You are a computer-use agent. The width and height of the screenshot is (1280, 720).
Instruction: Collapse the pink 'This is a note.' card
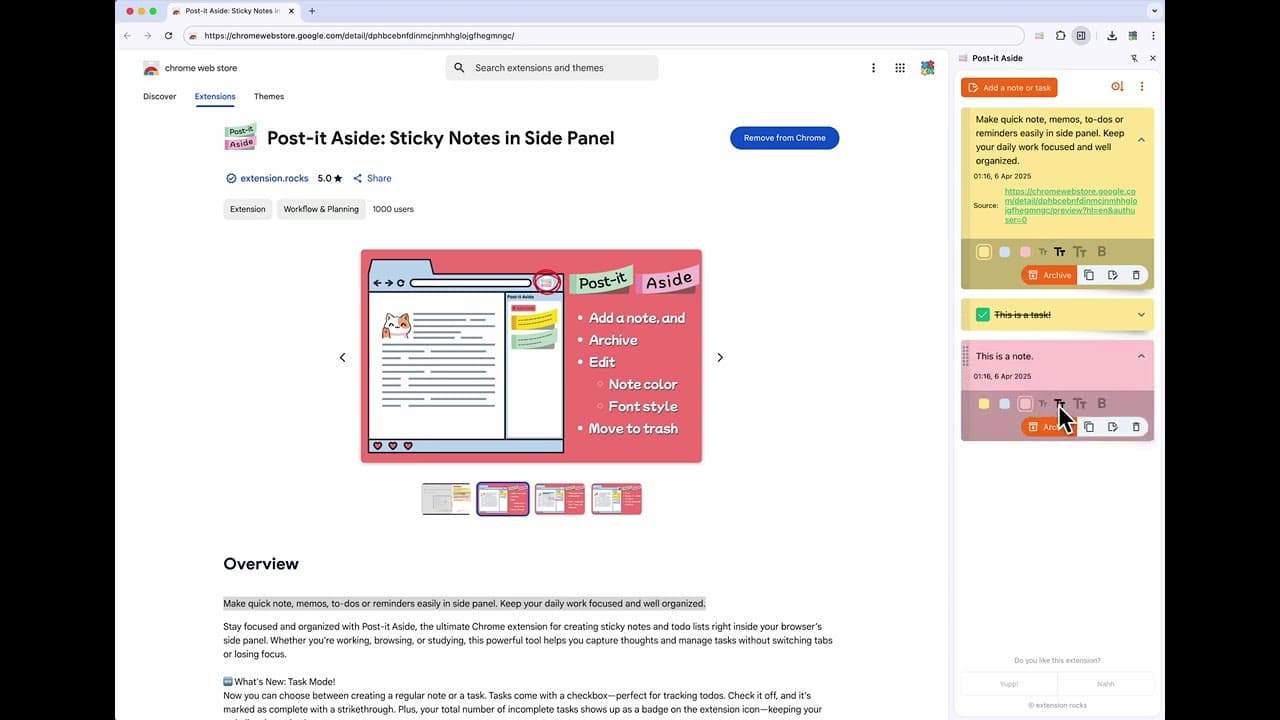[x=1141, y=356]
